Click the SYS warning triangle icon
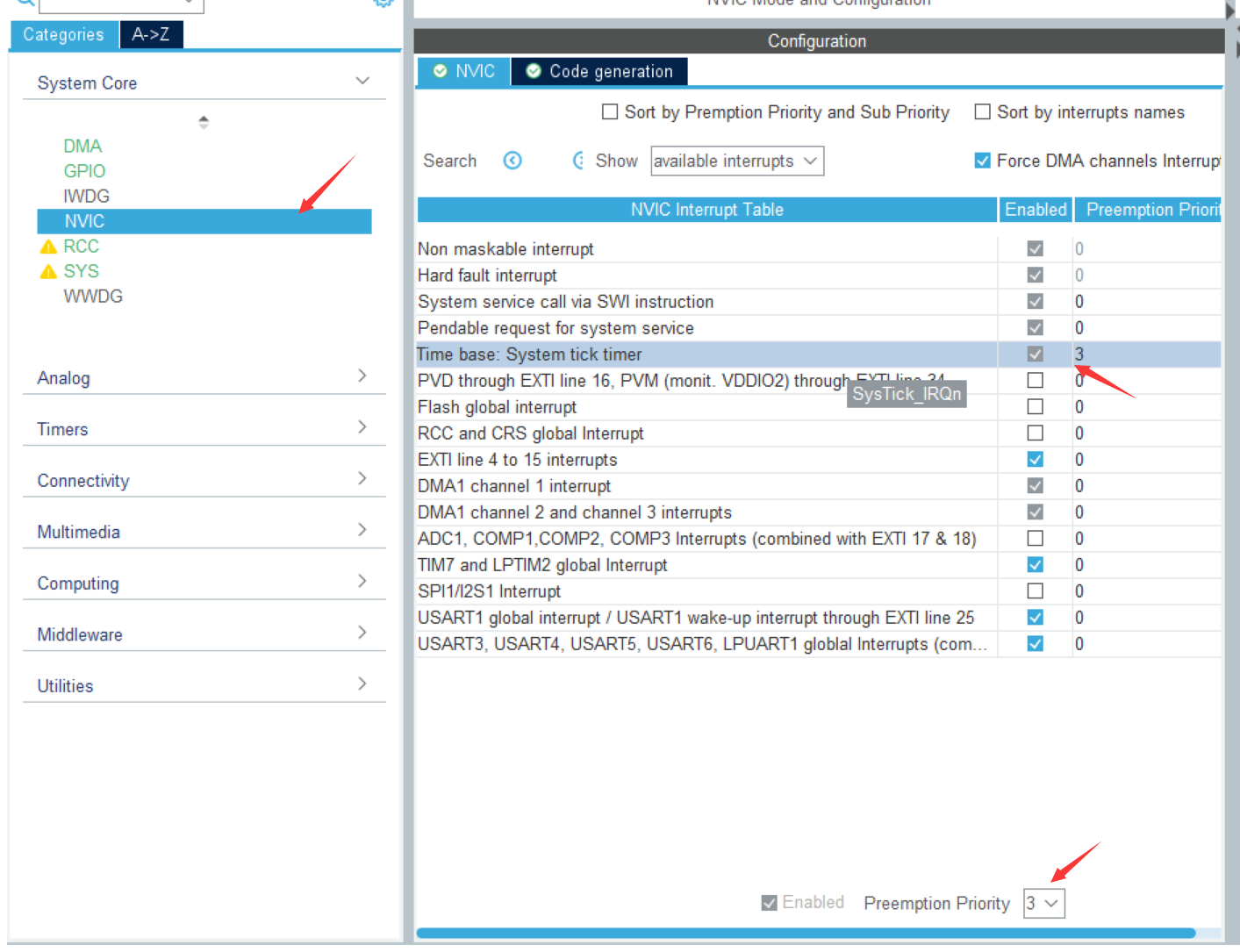 coord(48,272)
